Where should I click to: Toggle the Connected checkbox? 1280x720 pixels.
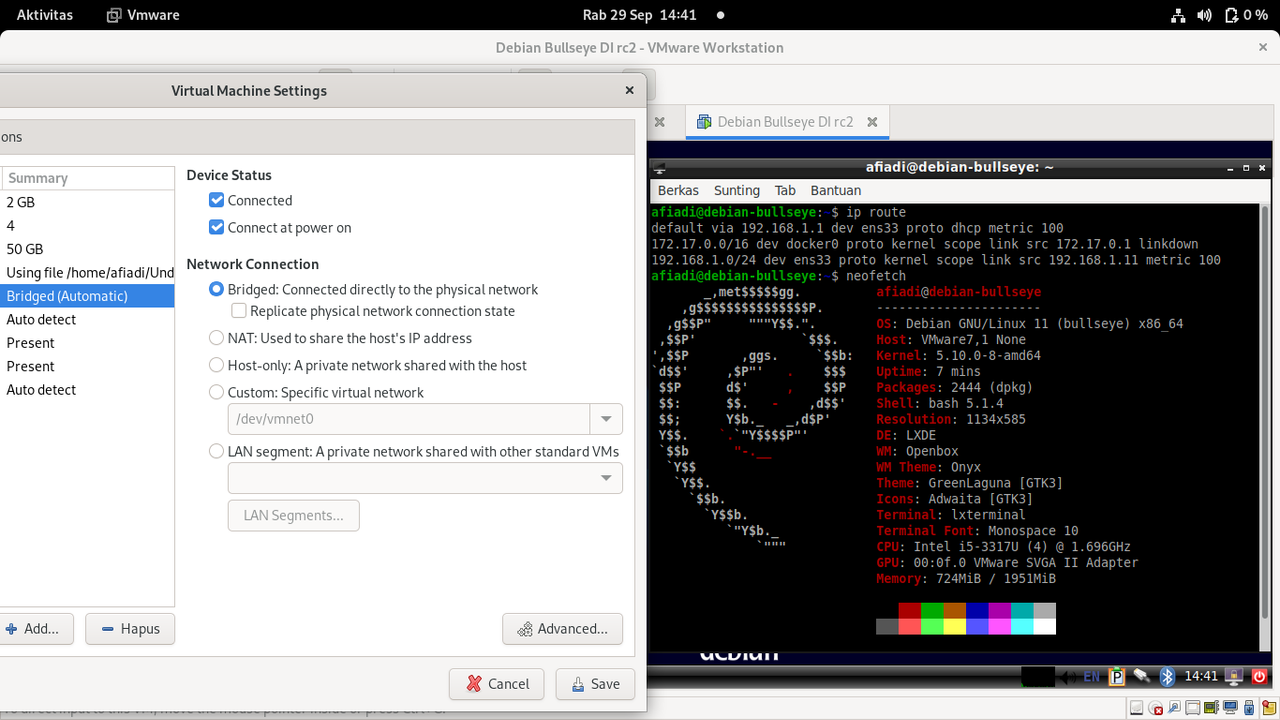(216, 200)
